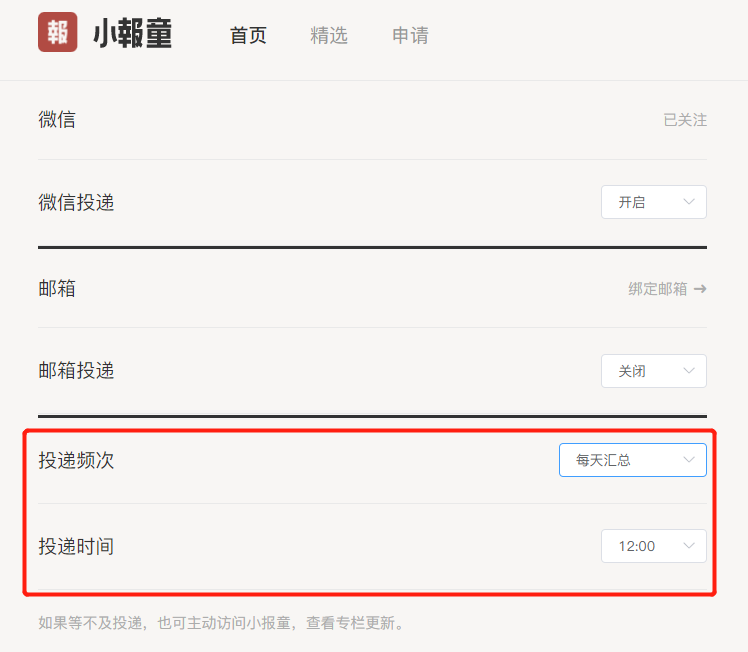Viewport: 748px width, 652px height.
Task: Click the chevron arrow in 微信投递 selector
Action: pos(688,202)
